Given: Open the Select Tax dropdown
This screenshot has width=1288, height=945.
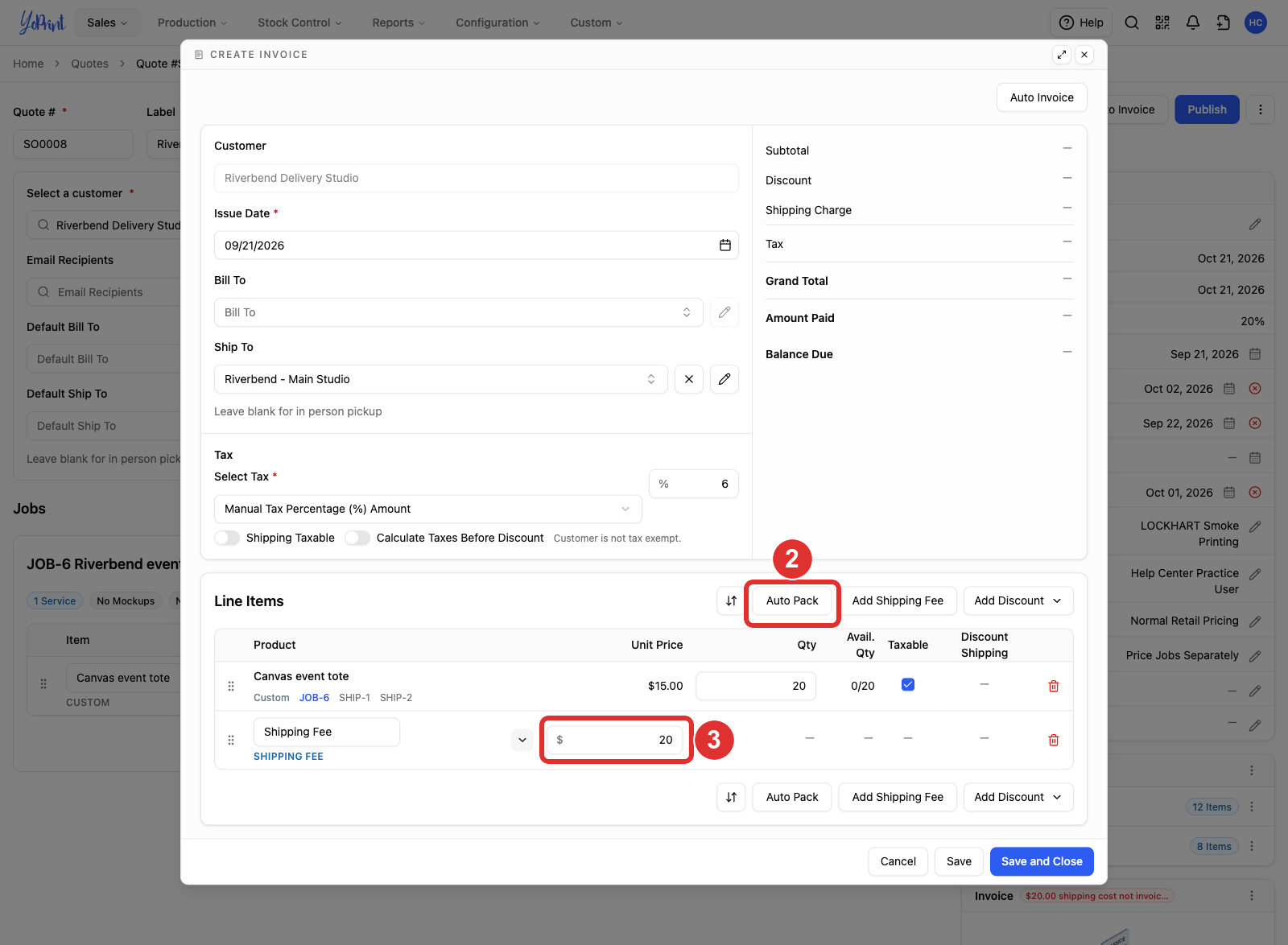Looking at the screenshot, I should pyautogui.click(x=427, y=509).
